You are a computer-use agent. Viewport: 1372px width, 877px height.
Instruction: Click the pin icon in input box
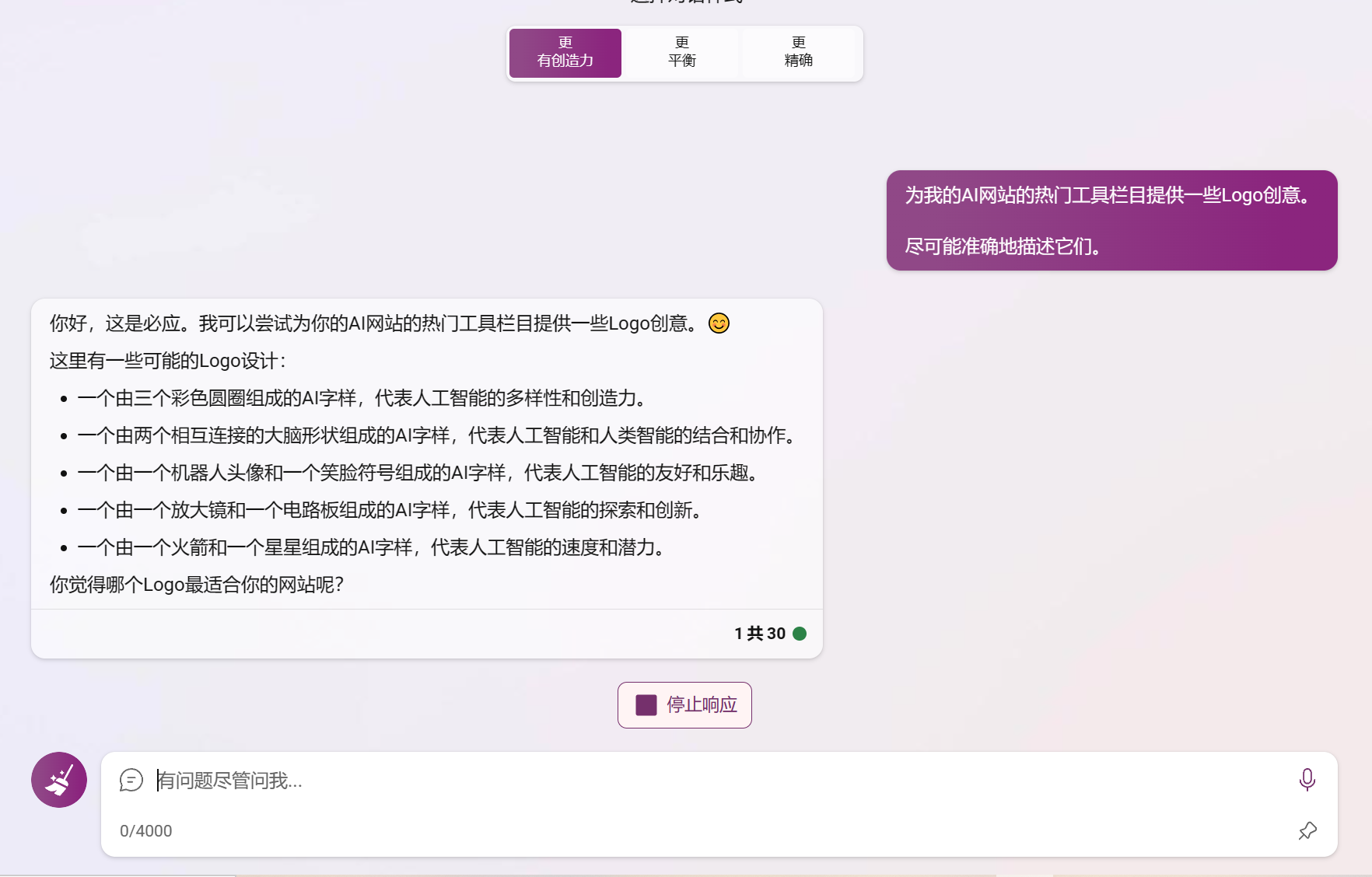(x=1307, y=830)
